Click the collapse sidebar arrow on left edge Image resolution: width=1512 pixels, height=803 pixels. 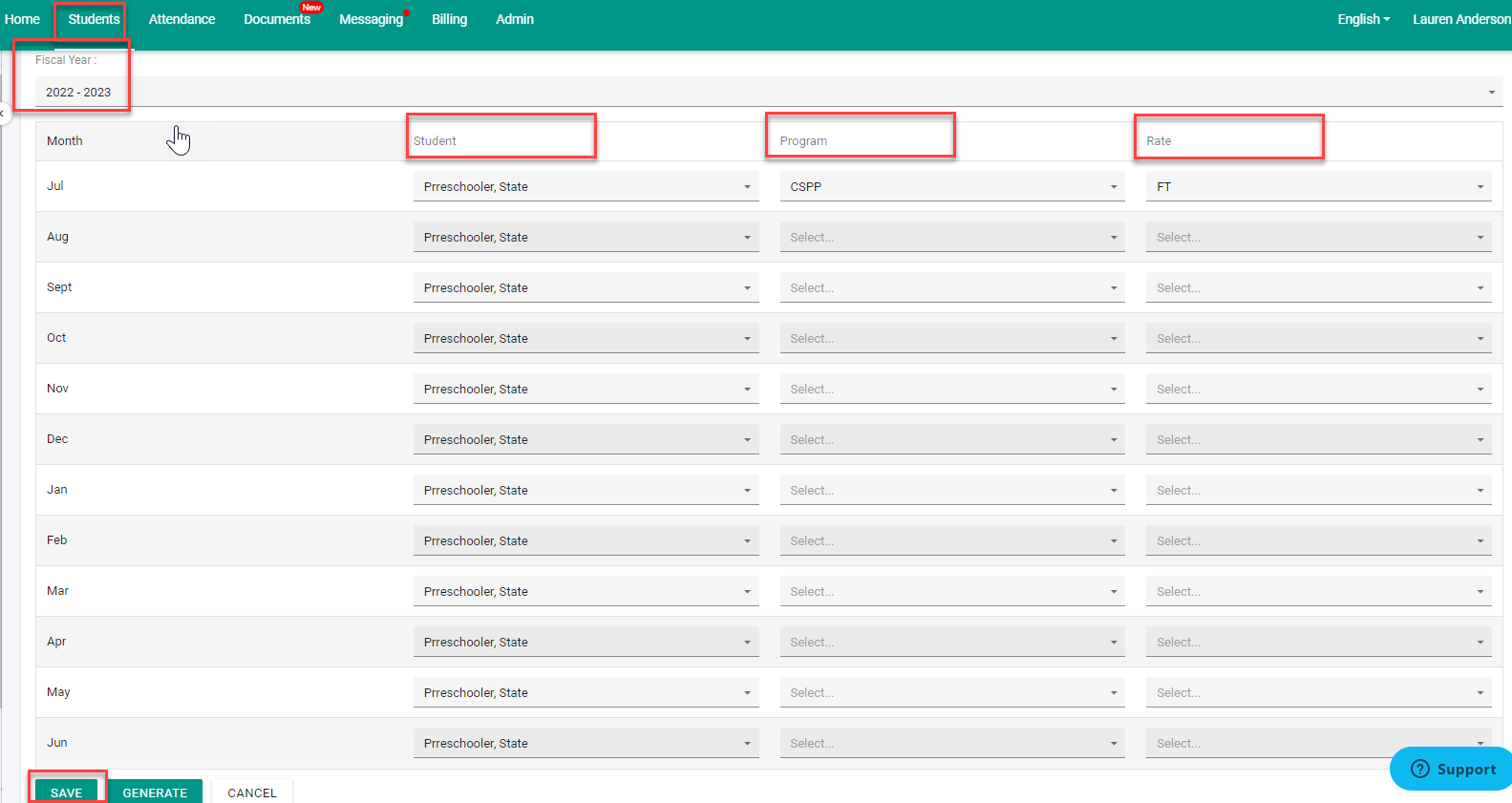pos(3,113)
